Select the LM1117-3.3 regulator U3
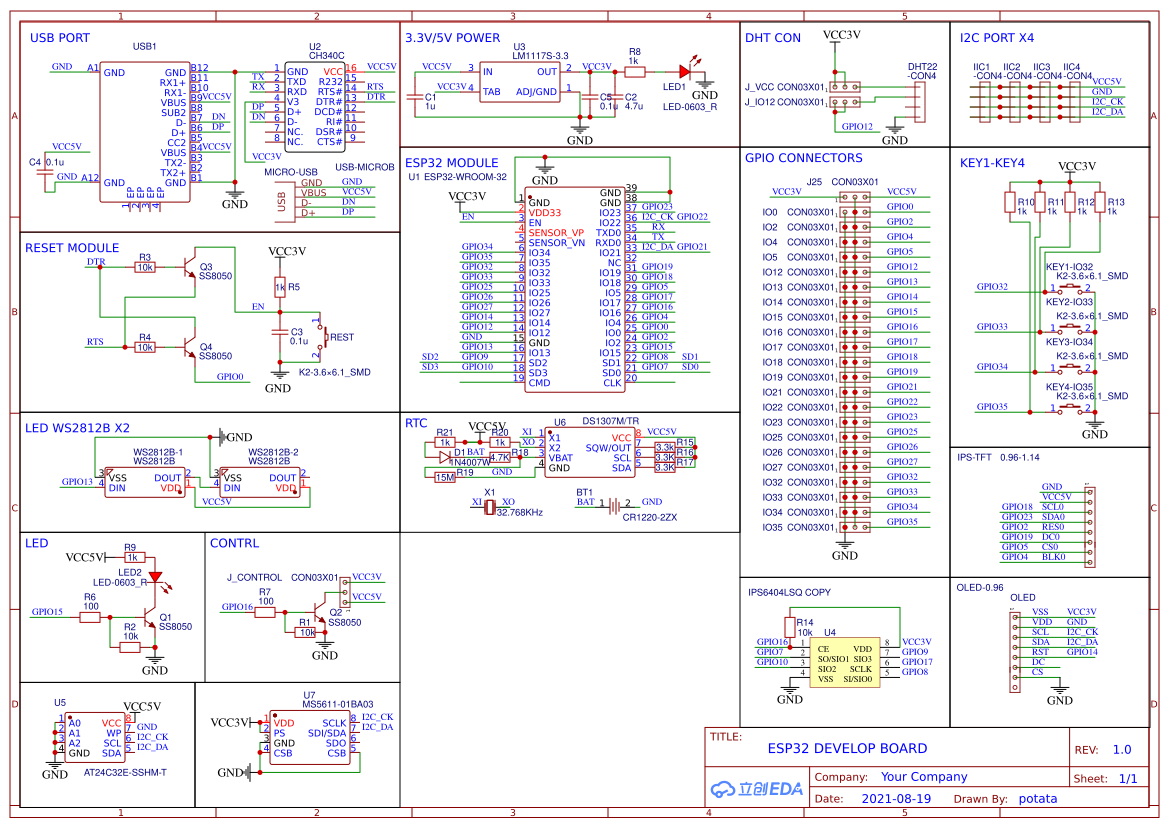This screenshot has height=828, width=1169. click(x=520, y=82)
